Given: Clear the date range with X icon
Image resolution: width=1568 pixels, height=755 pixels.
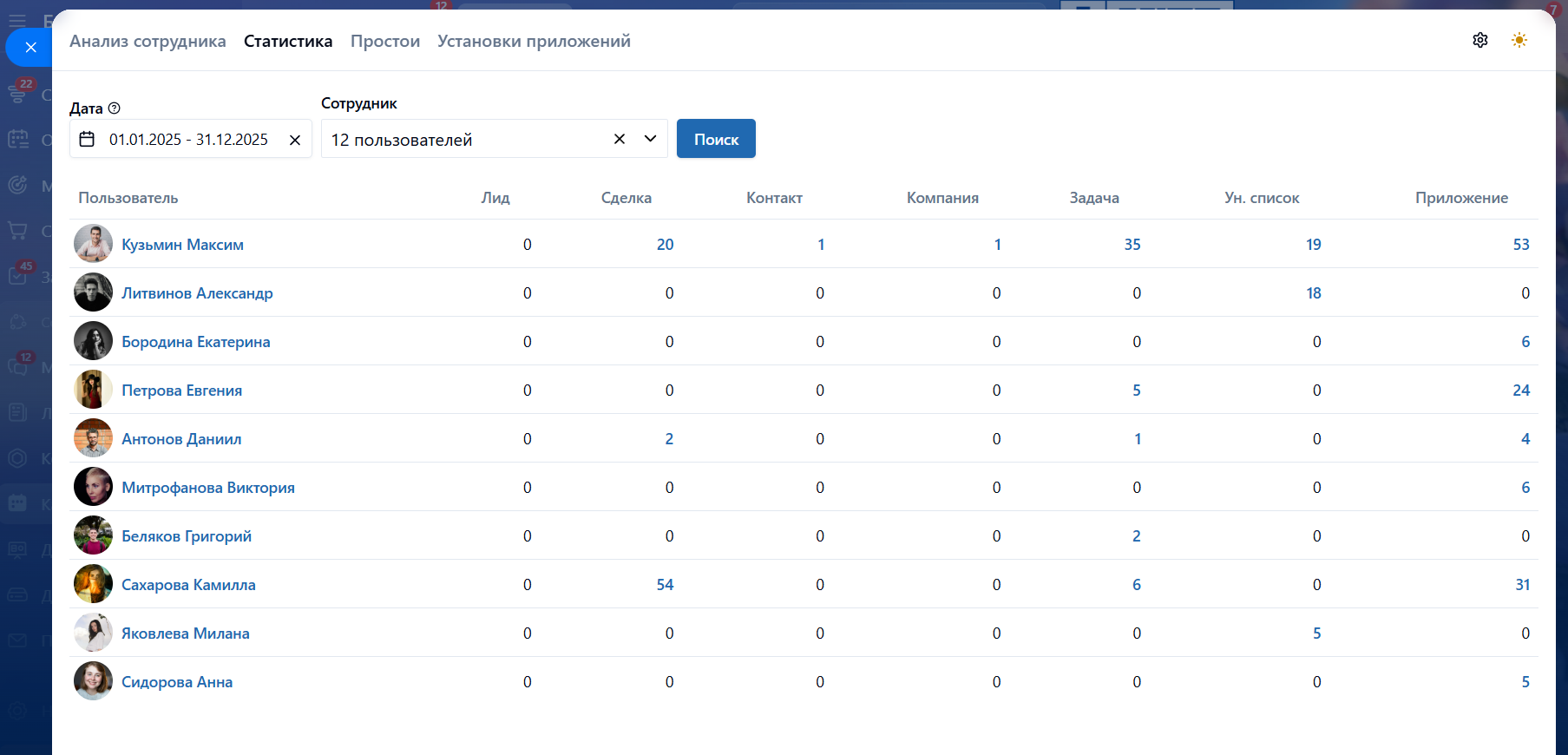Looking at the screenshot, I should point(295,140).
